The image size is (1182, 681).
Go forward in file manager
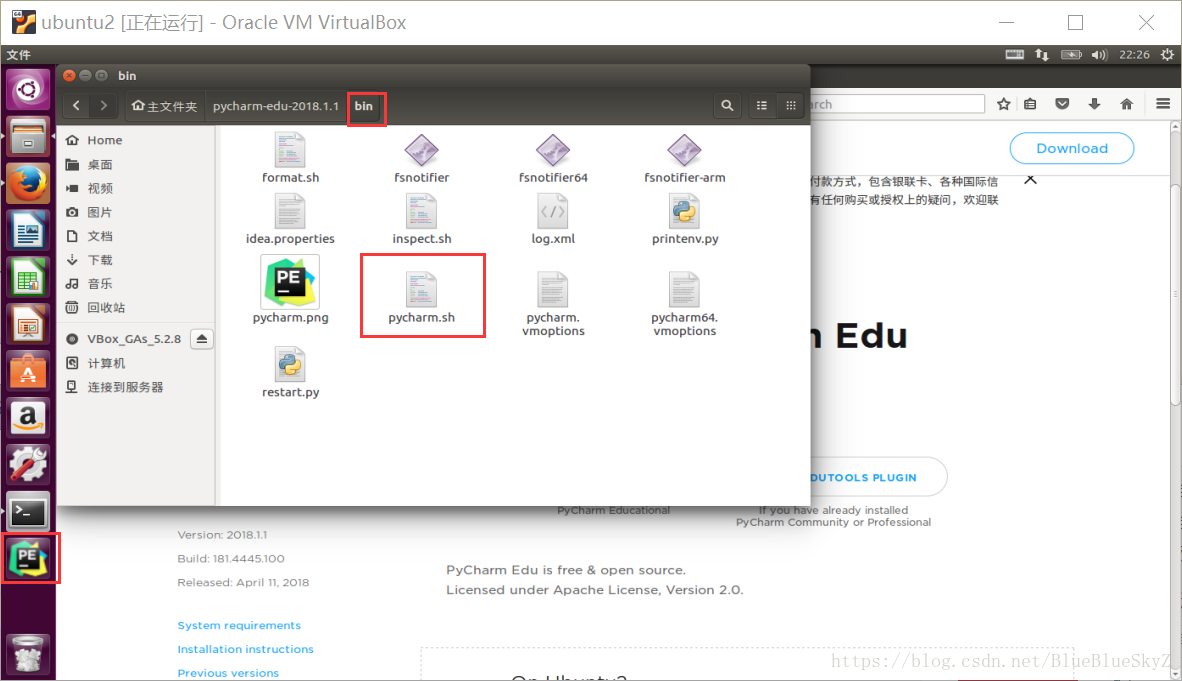(x=103, y=106)
